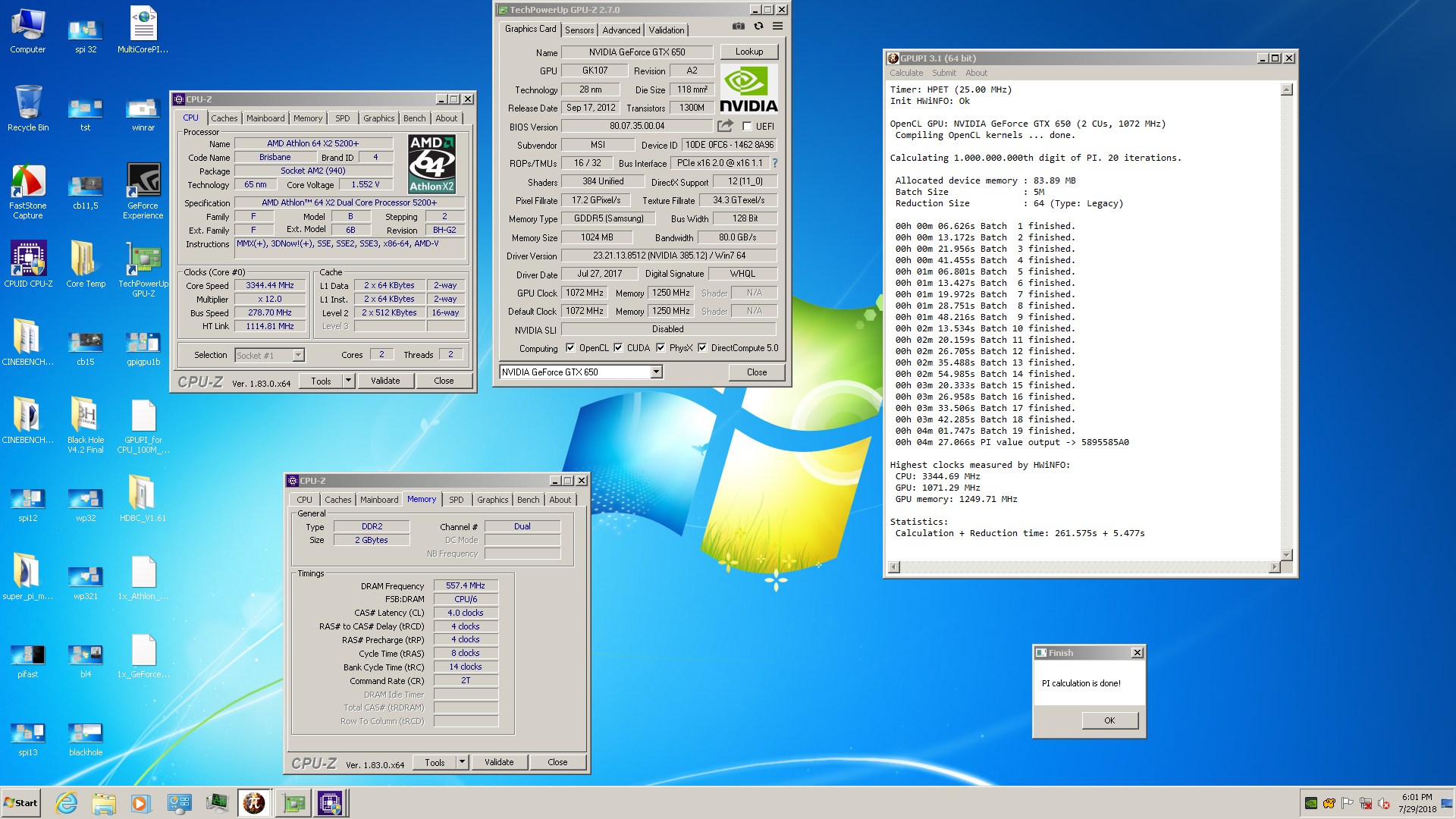
Task: Open the Bench tab in Memory CPU-Z window
Action: point(528,500)
